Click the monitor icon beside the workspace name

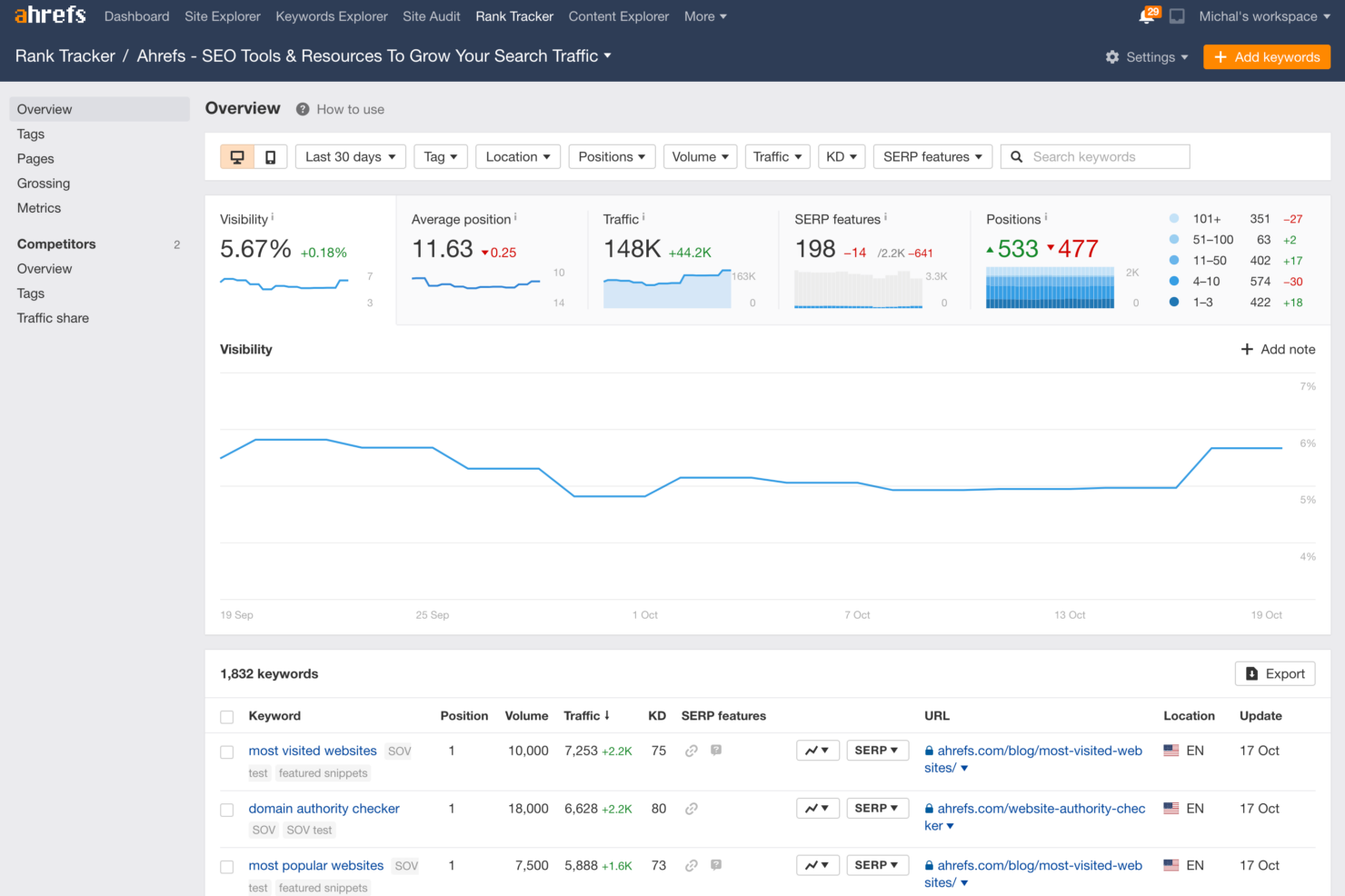(1177, 16)
